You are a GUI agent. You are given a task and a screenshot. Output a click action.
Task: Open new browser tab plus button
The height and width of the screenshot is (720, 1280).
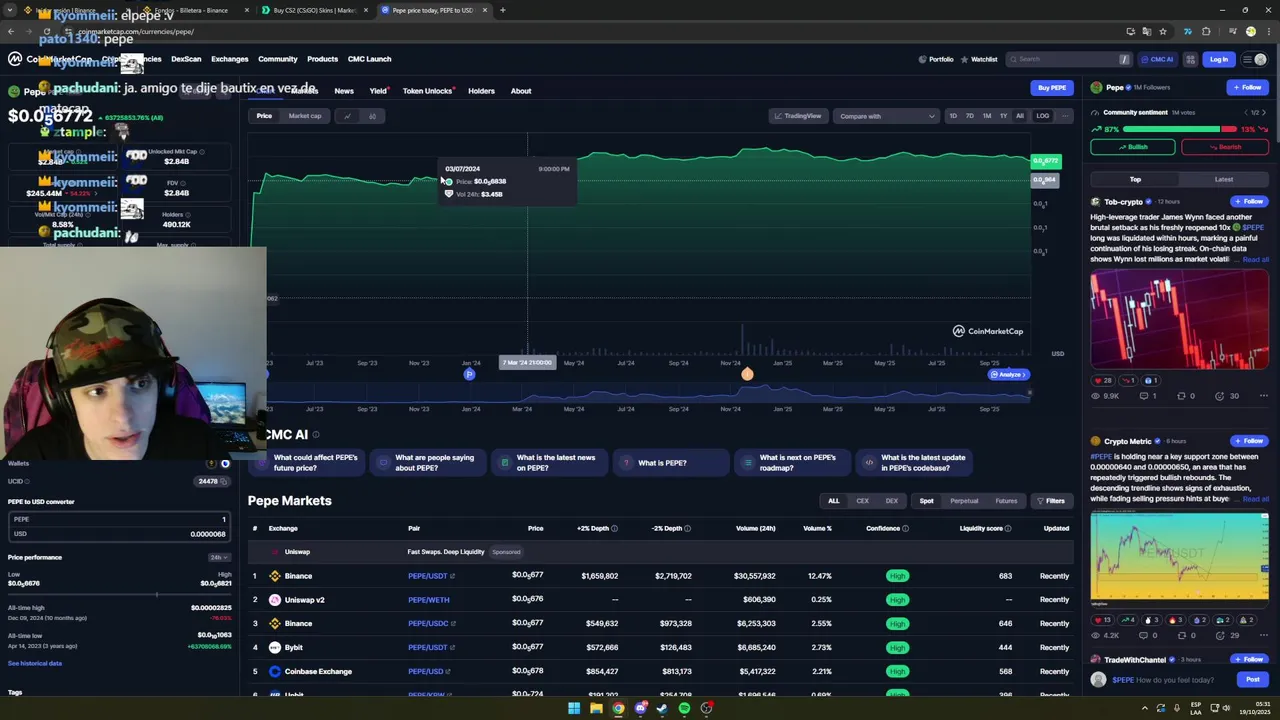point(502,10)
